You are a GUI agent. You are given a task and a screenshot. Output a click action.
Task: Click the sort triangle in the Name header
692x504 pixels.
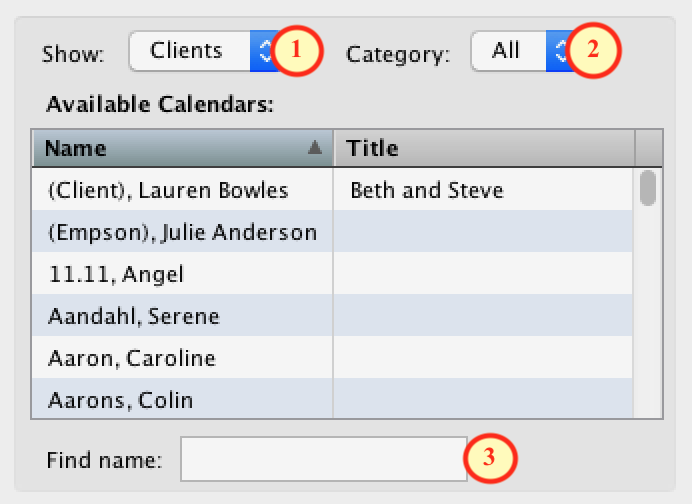(315, 147)
